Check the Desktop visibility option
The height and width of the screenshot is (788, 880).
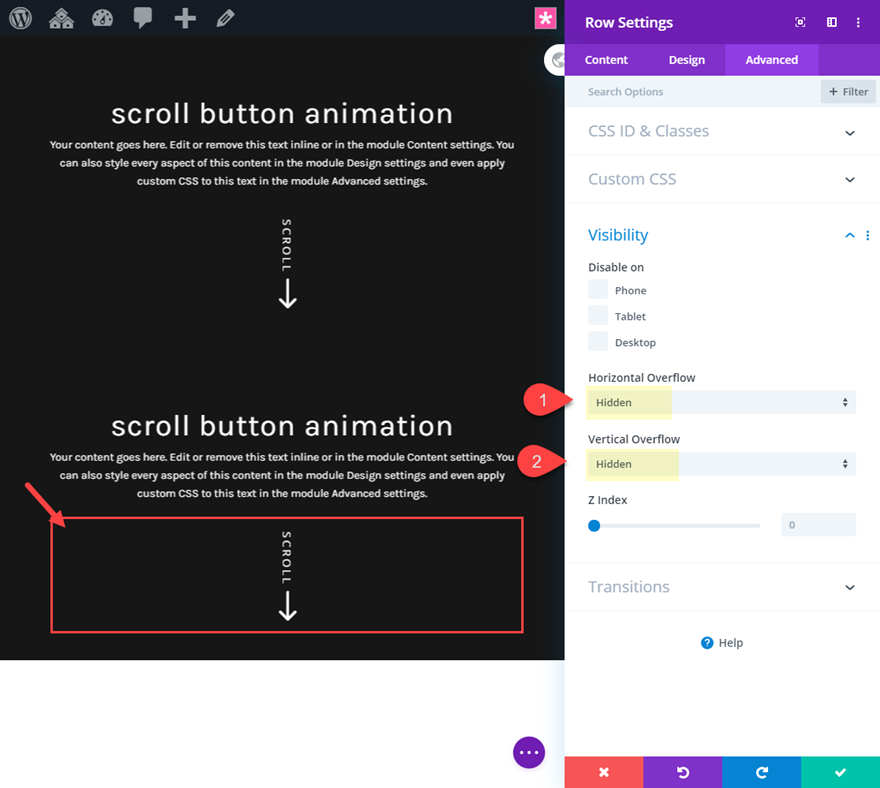[599, 341]
